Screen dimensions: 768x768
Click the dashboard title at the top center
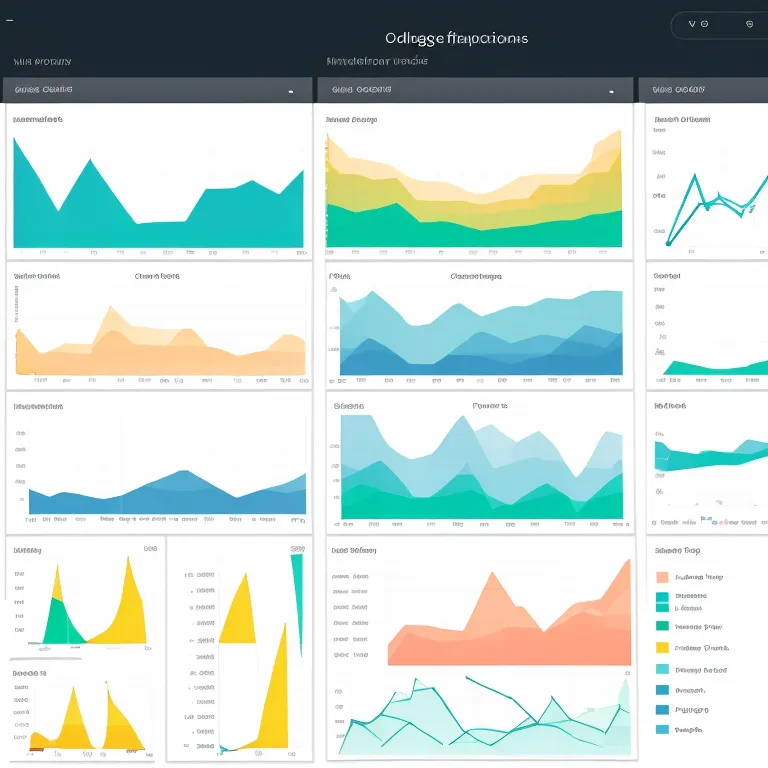coord(456,38)
